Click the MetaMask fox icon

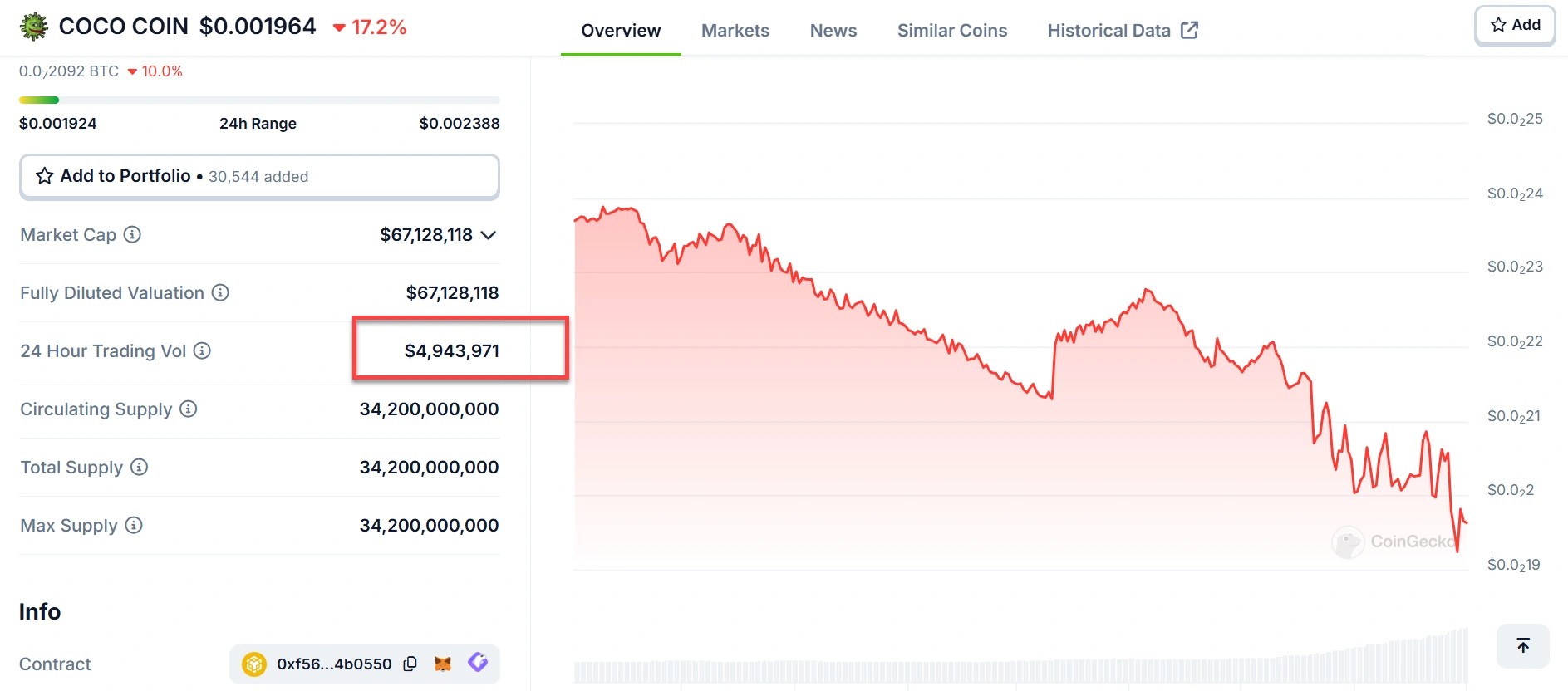click(x=443, y=664)
